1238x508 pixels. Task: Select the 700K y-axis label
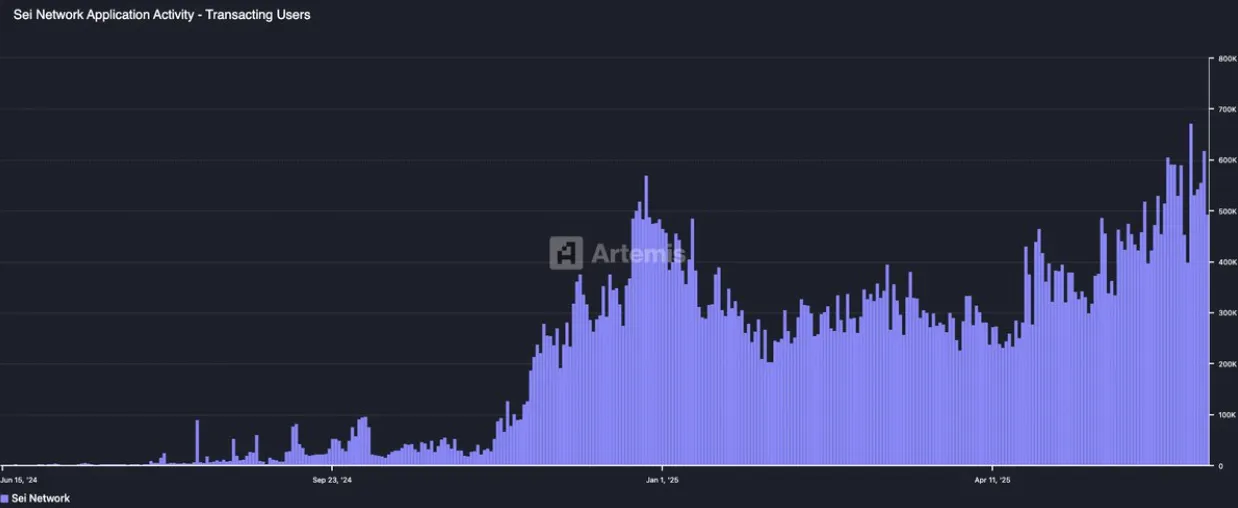tap(1227, 109)
